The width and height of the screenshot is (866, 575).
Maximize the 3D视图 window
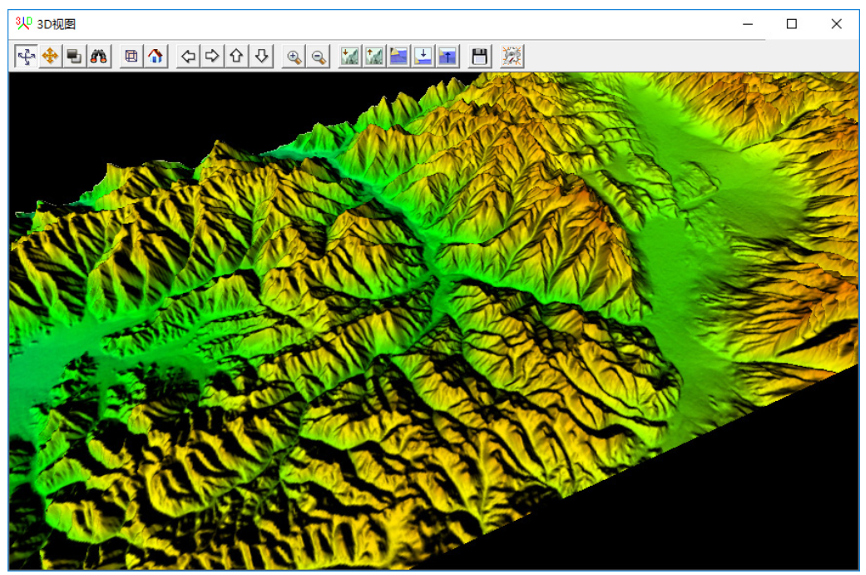pos(791,24)
